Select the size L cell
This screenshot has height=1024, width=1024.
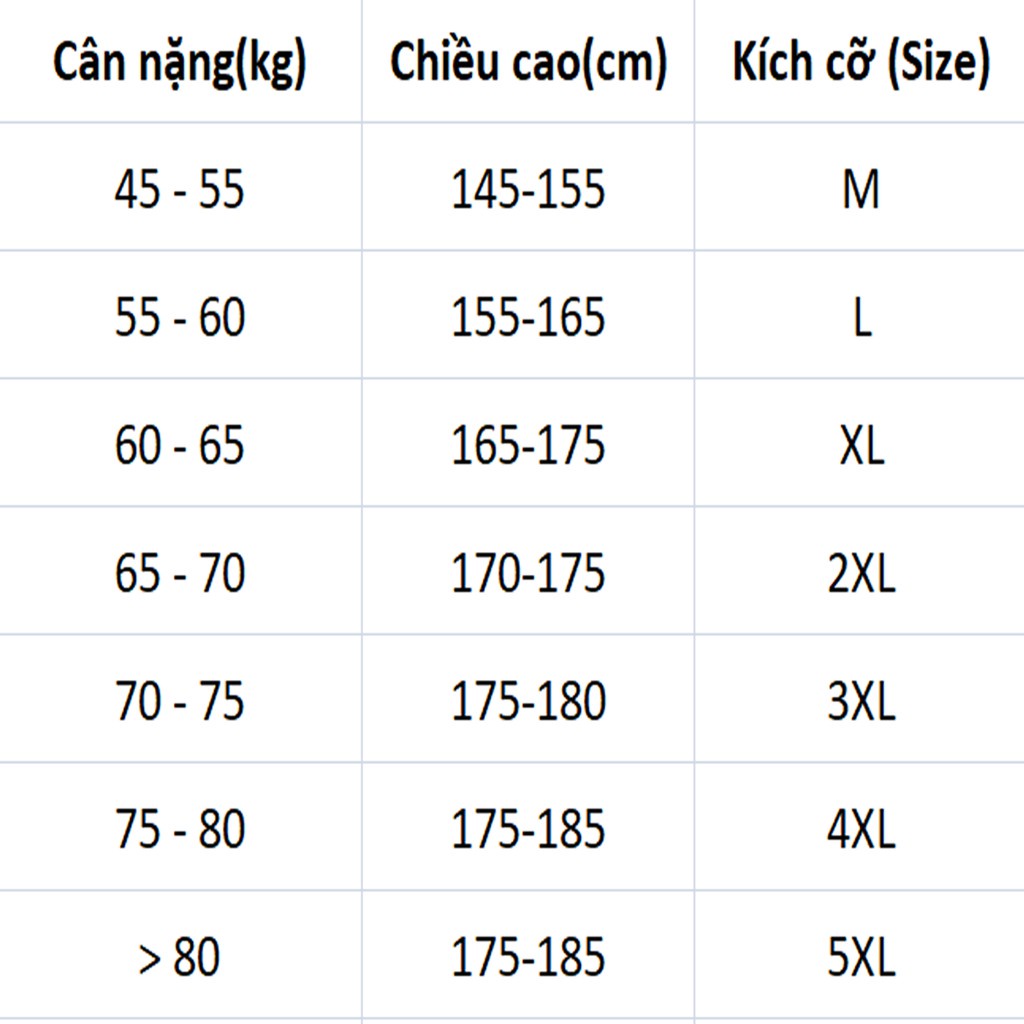(860, 316)
